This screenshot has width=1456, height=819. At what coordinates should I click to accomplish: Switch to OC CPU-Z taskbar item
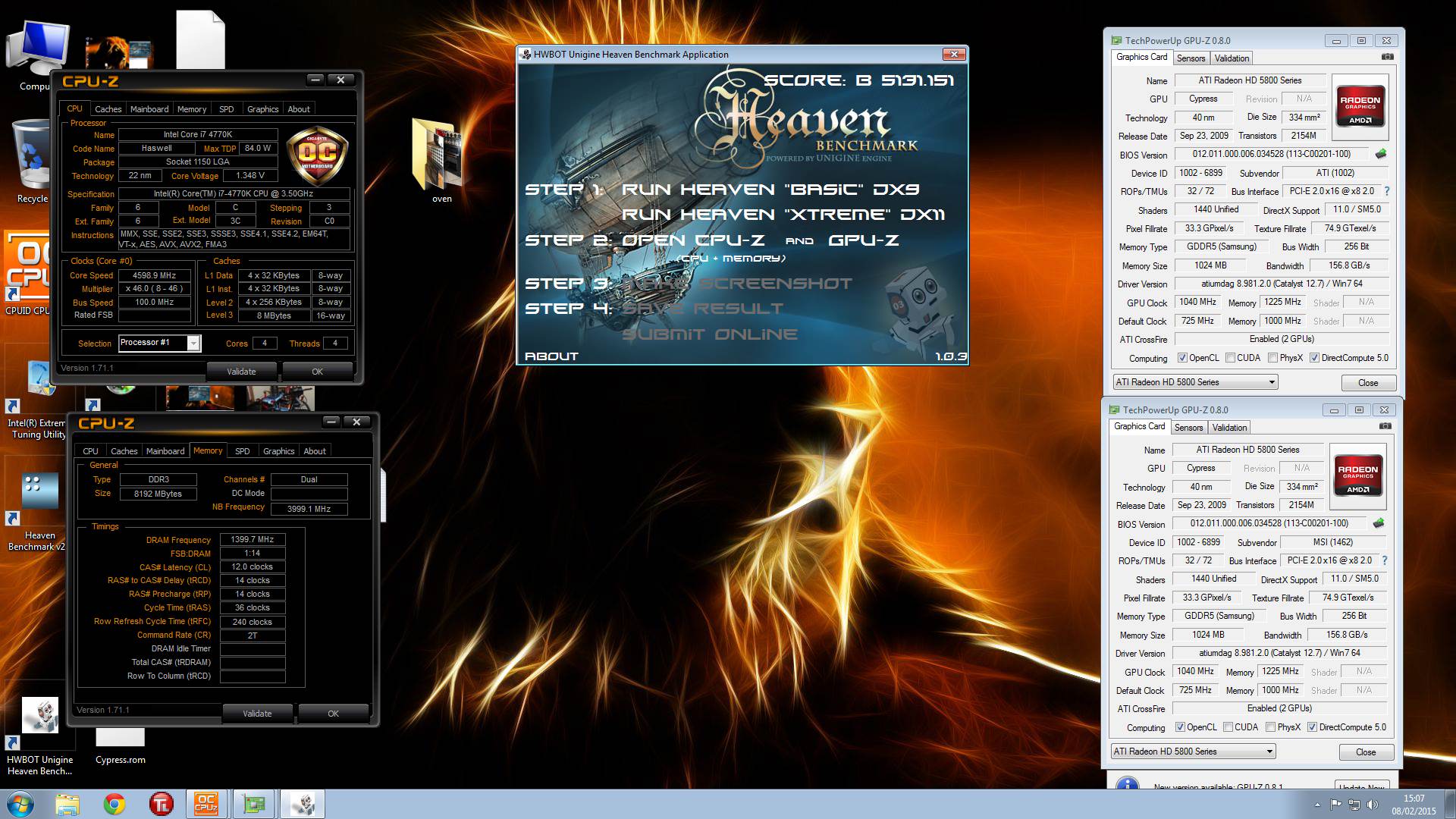(207, 804)
